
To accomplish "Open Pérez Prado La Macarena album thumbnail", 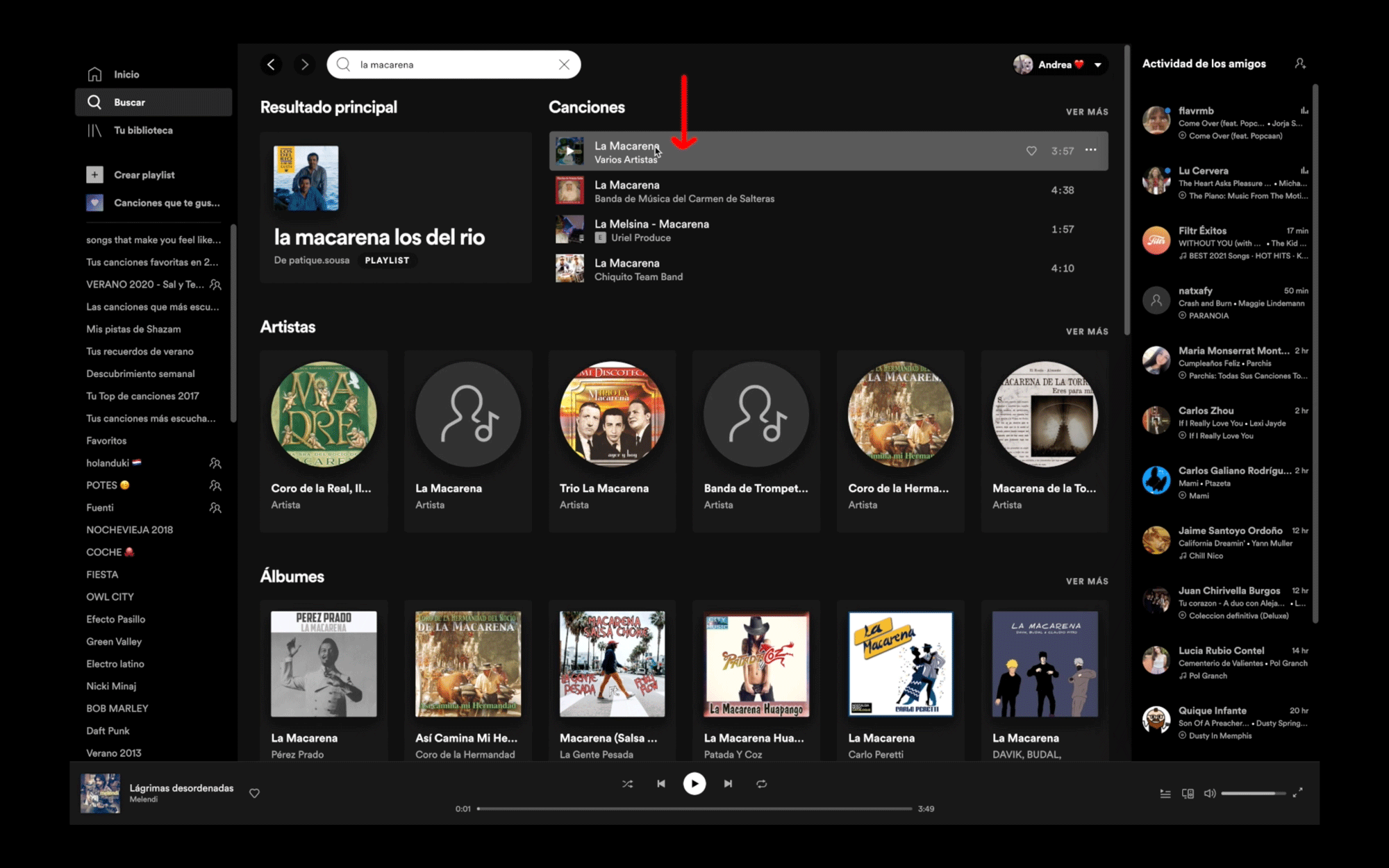I will pos(324,664).
